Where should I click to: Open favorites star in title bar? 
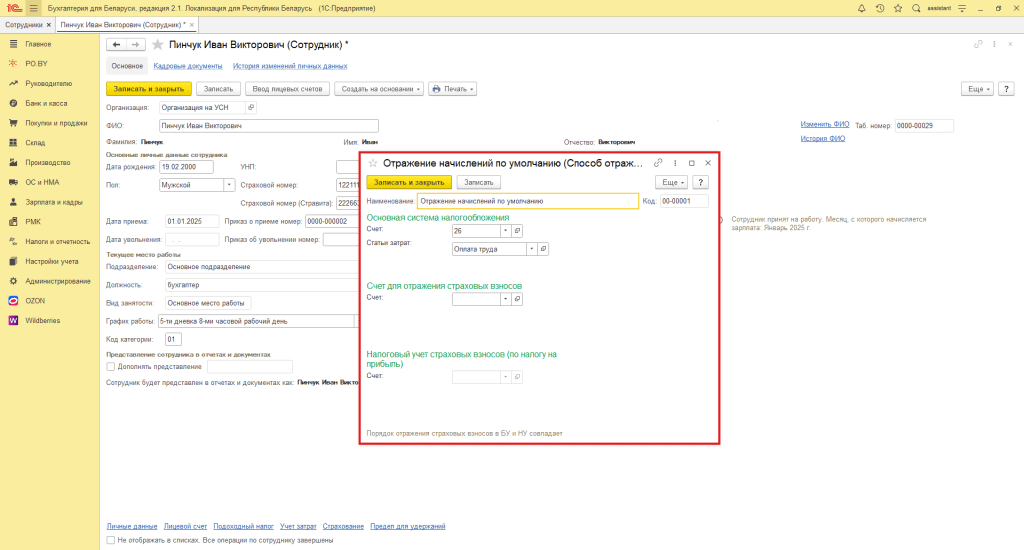click(898, 8)
